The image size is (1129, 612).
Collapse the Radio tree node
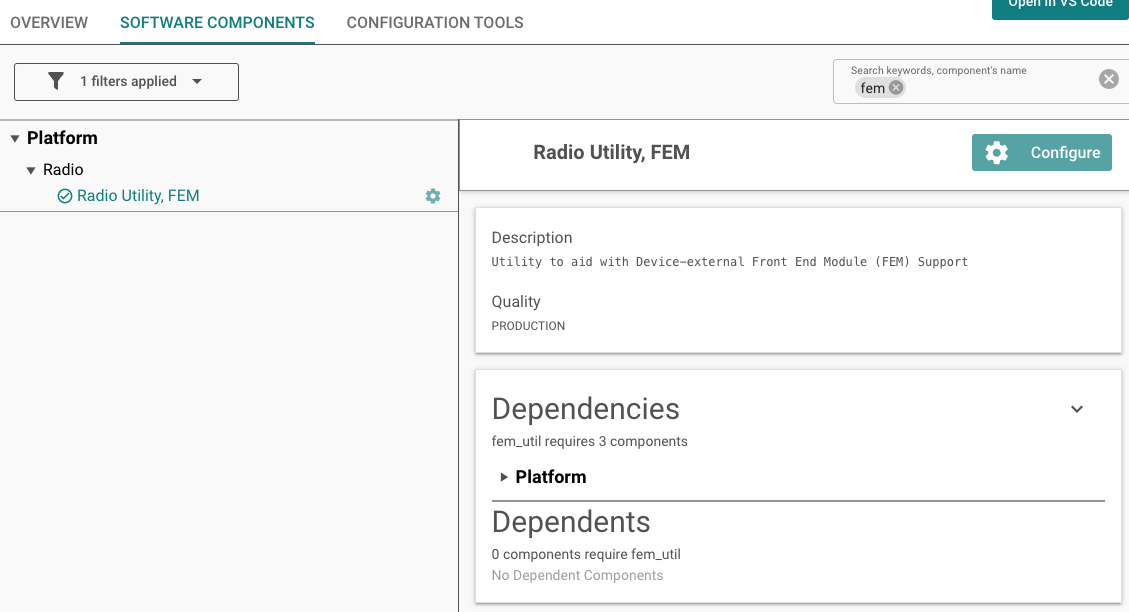[28, 169]
